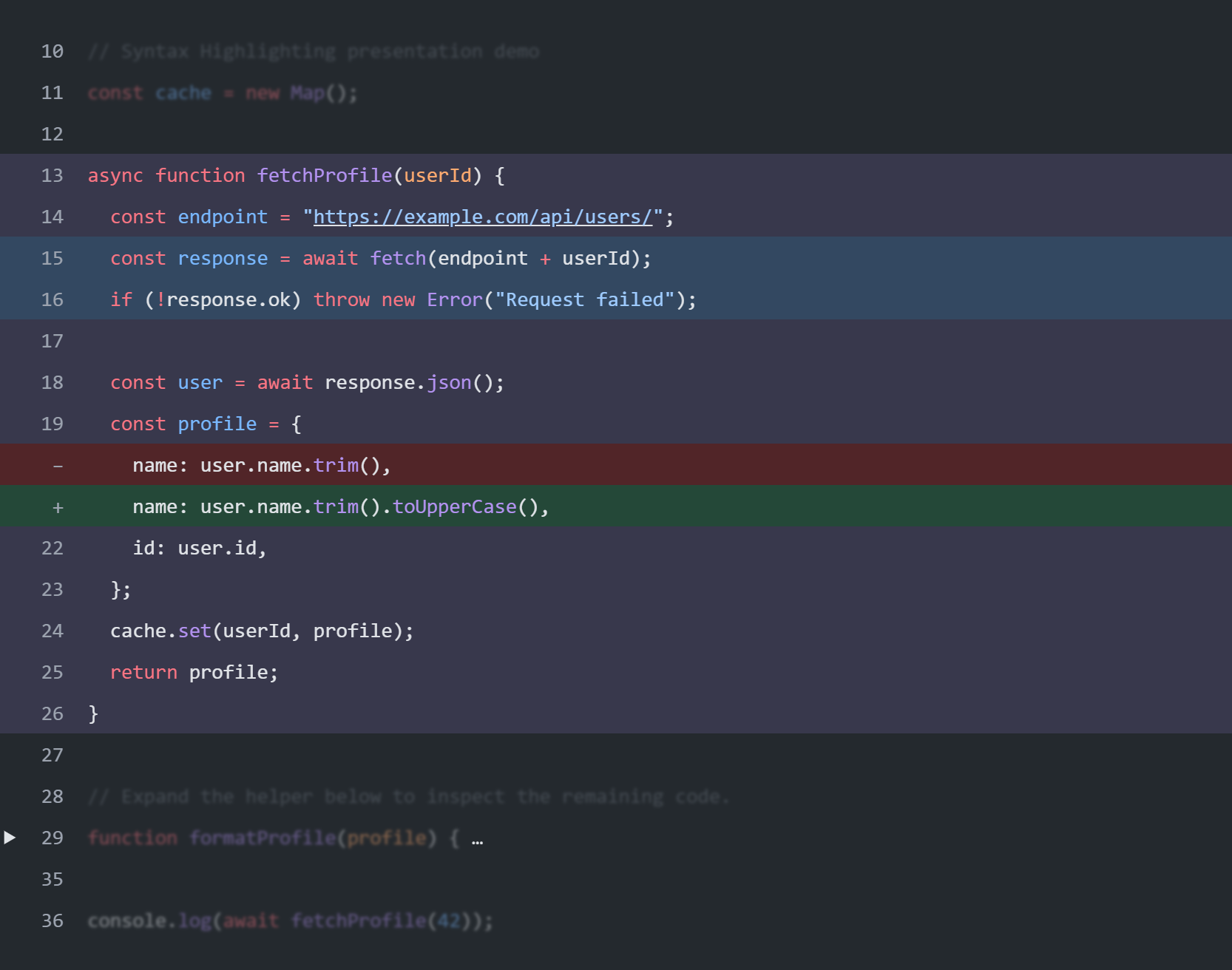Click the profile variable declaration on line 19
This screenshot has height=970, width=1232.
coord(217,424)
